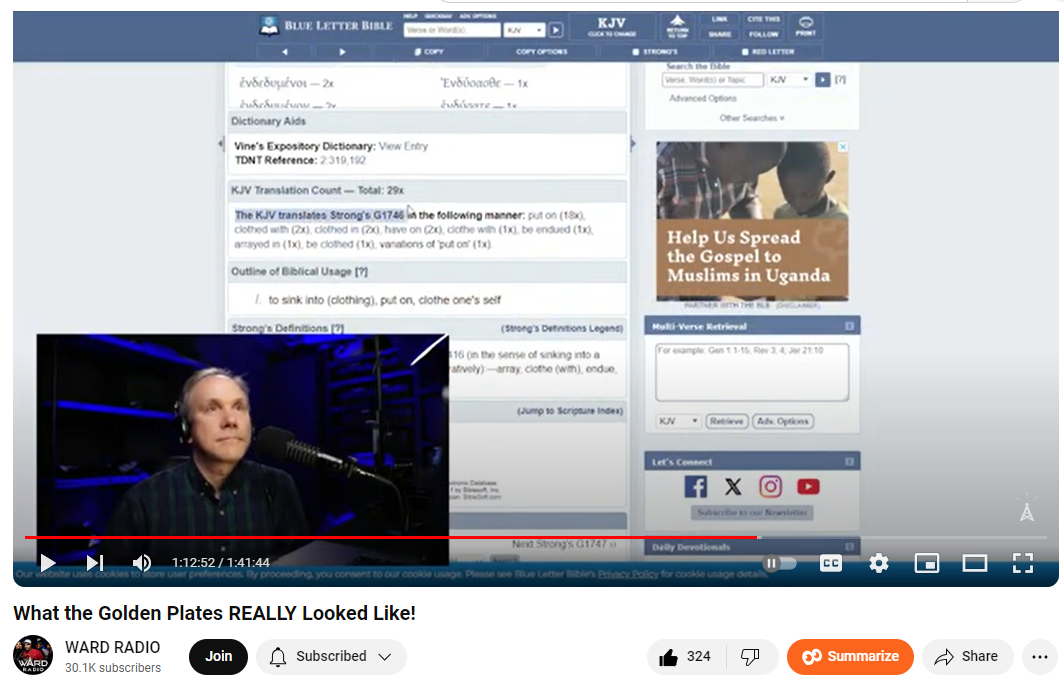Click header search go arrow button
Screen dimensions: 1064x679
click(556, 31)
